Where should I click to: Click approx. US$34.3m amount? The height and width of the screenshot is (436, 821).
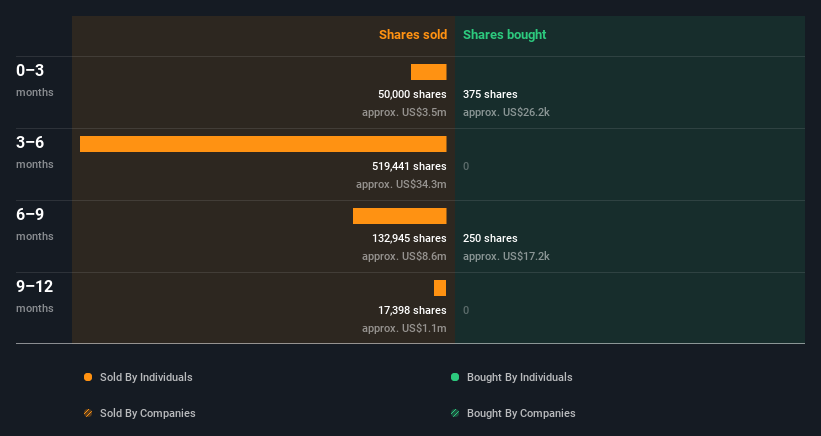pos(401,184)
